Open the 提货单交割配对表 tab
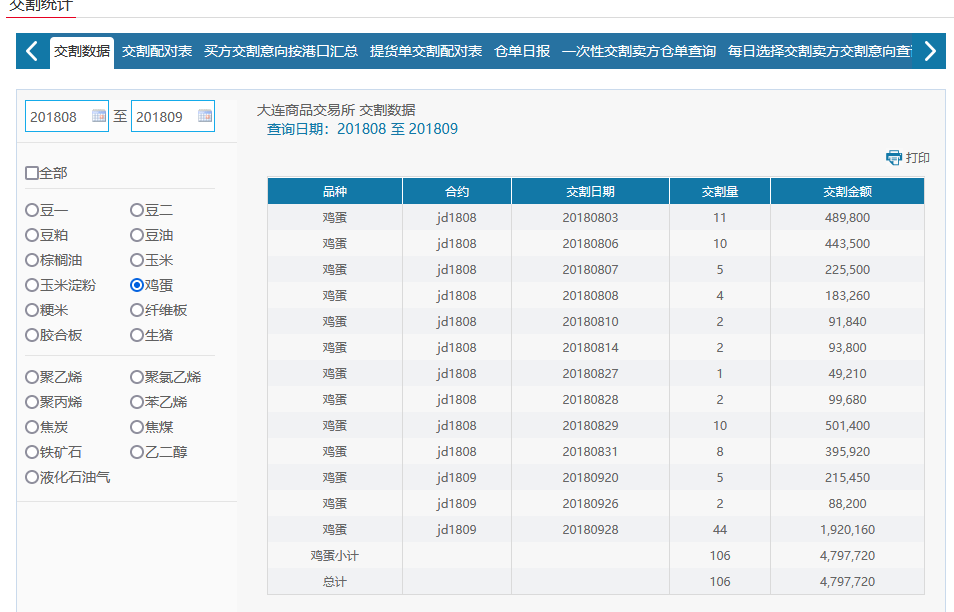The width and height of the screenshot is (954, 612). click(426, 51)
